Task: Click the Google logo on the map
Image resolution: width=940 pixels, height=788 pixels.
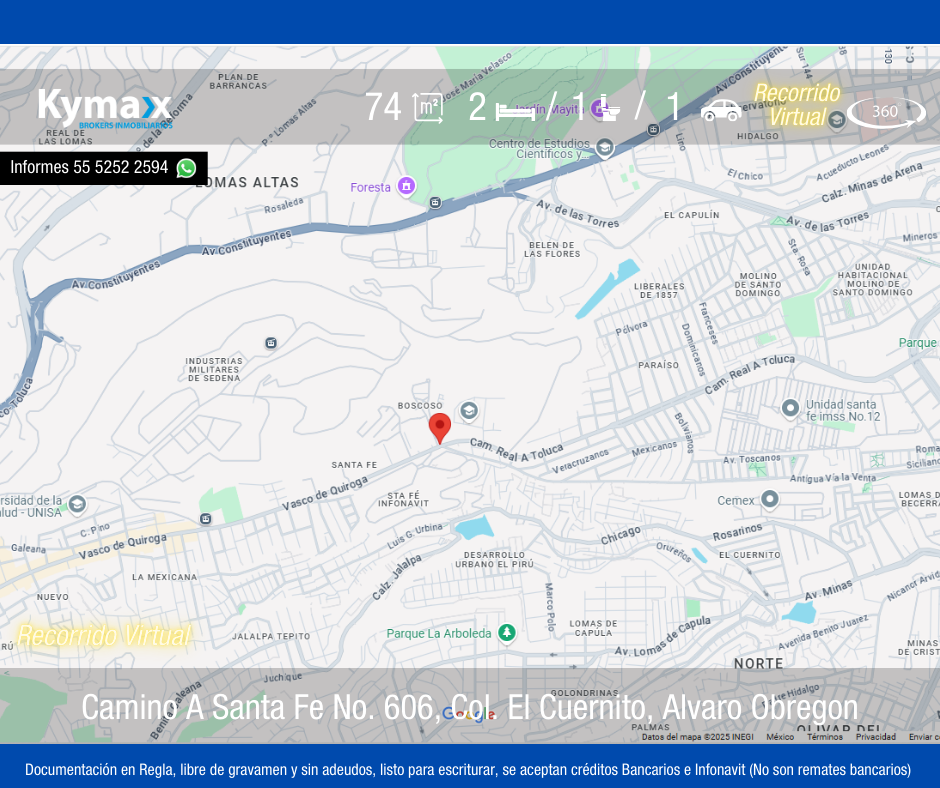Action: [x=469, y=714]
